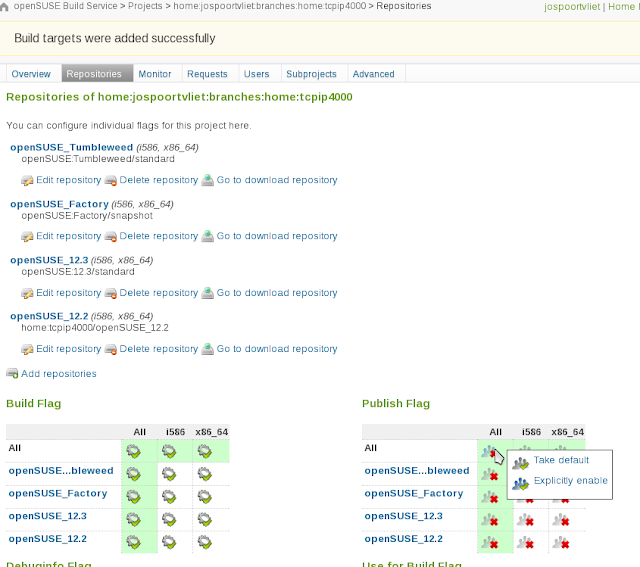640x567 pixels.
Task: Click Edit repository icon for openSUSE_Tumbleweed
Action: tap(27, 180)
